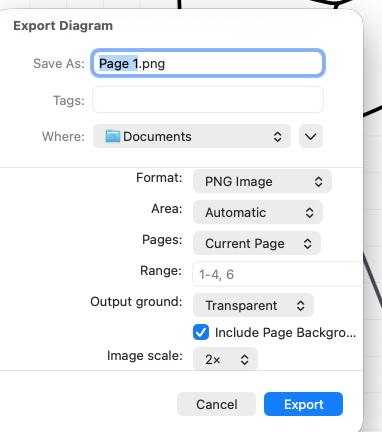Viewport: 382px width, 432px height.
Task: Click the Range input field
Action: [277, 274]
